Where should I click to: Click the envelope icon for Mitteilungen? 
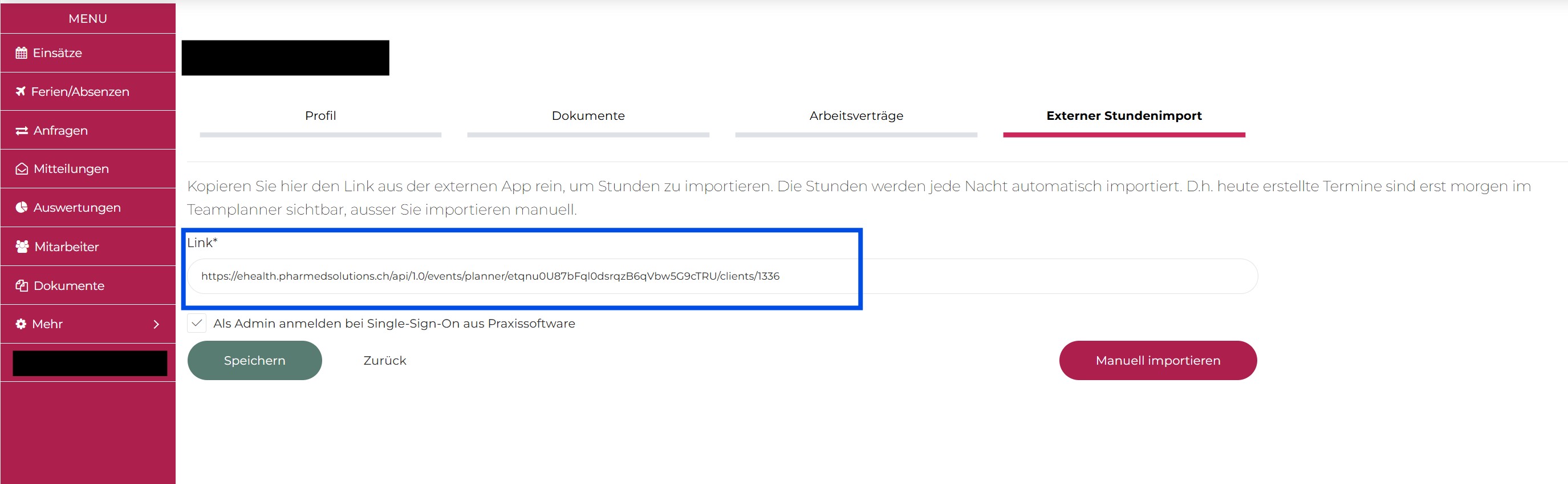point(22,169)
